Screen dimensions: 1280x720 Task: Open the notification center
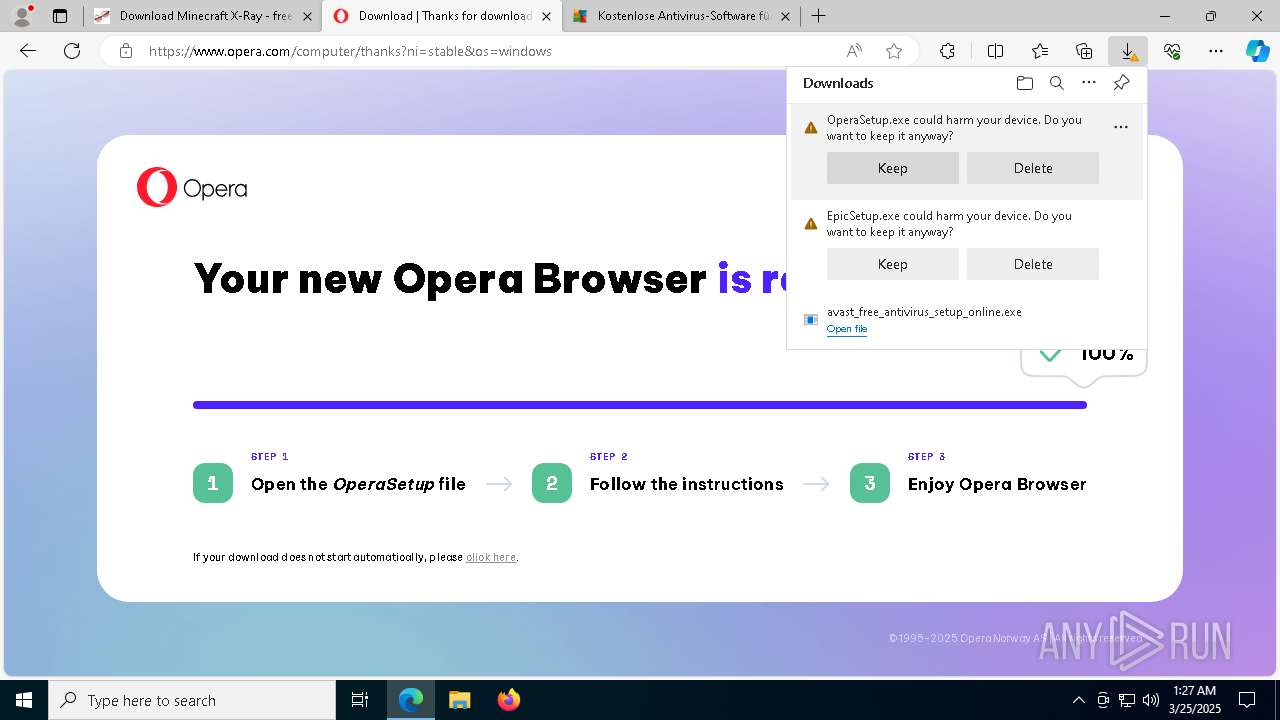[x=1247, y=700]
